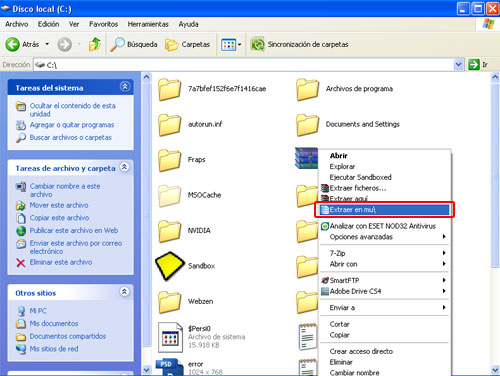500x376 pixels.
Task: Select the error PSD file icon
Action: [170, 367]
